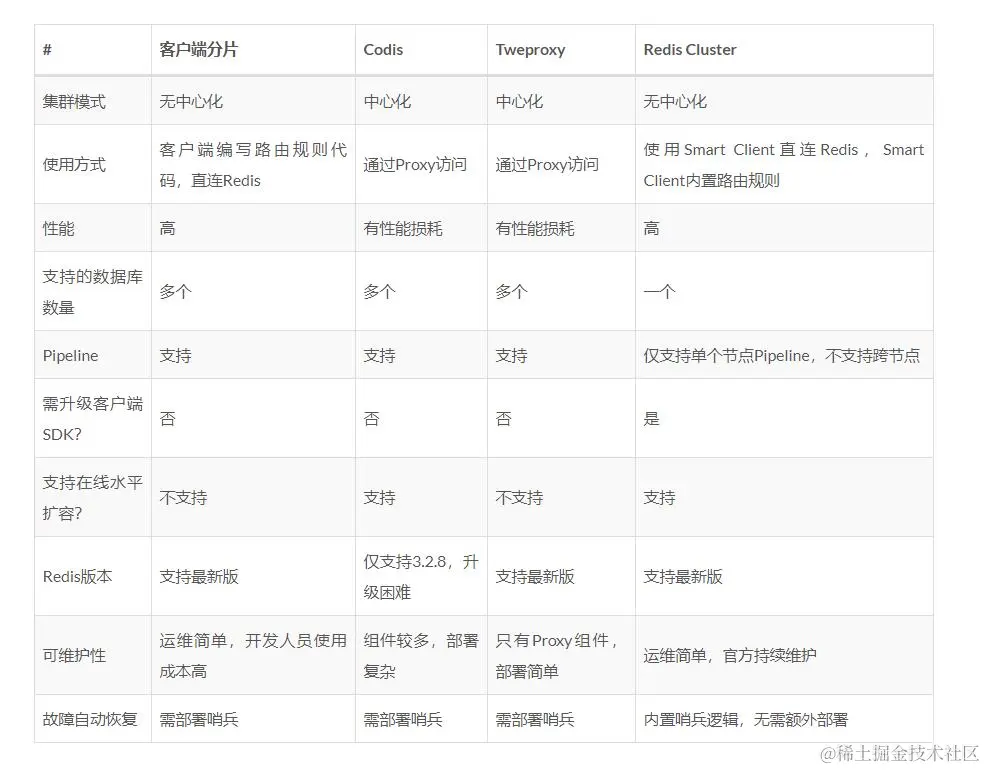The width and height of the screenshot is (986, 770).
Task: Click '仅支持3.2.8，升级困难' cell
Action: tap(421, 576)
